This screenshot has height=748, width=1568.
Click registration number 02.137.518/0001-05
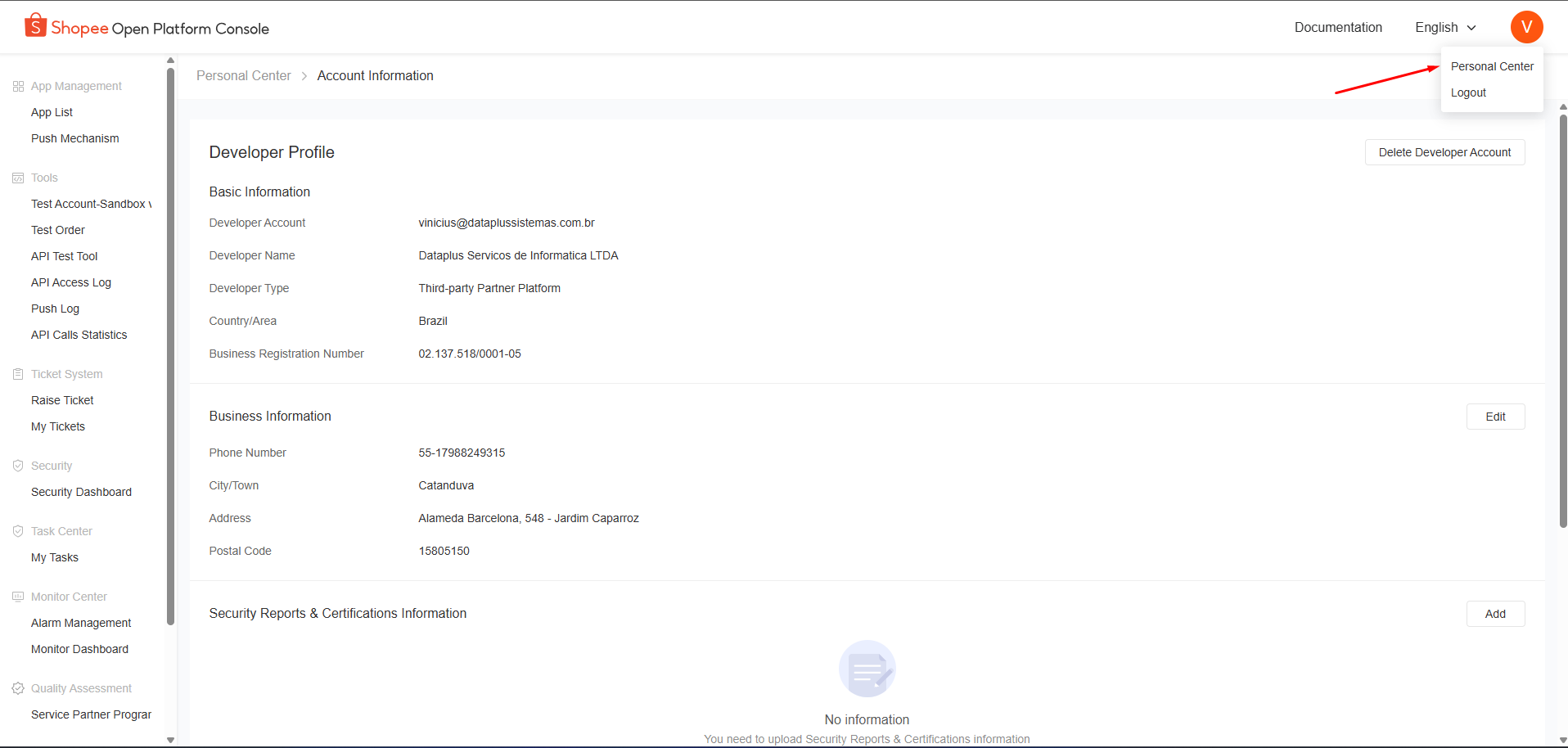(x=470, y=354)
